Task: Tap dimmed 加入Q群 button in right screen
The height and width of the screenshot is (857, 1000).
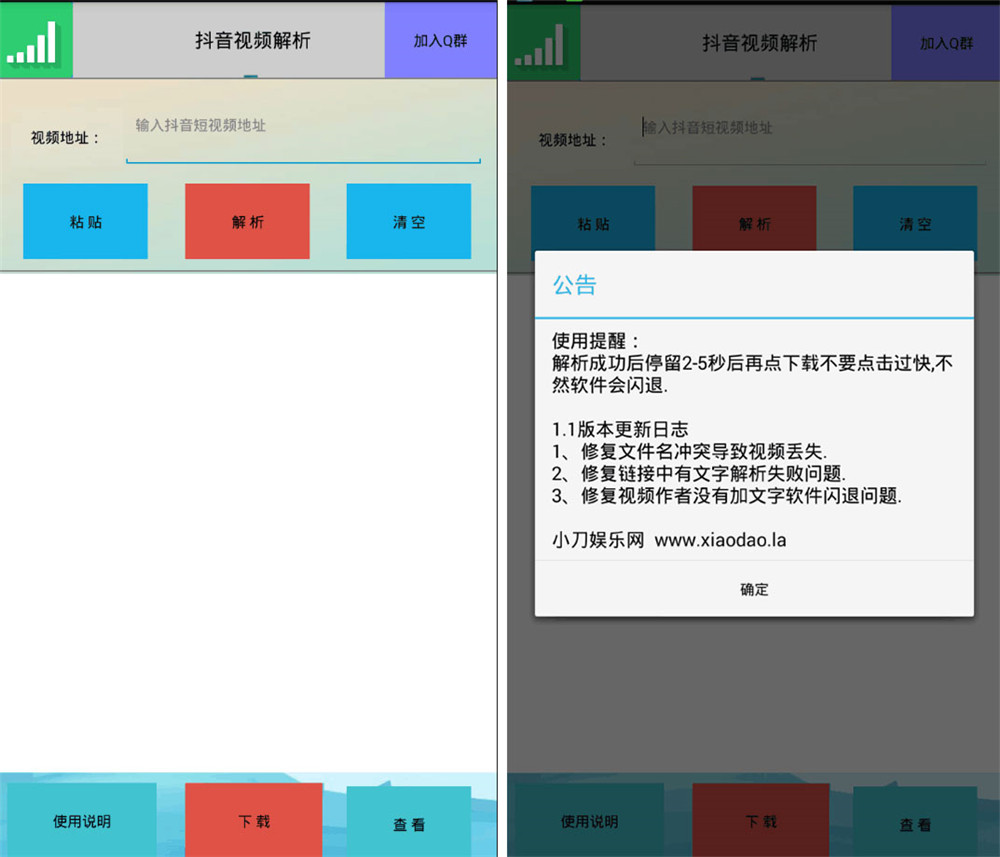Action: click(x=945, y=43)
